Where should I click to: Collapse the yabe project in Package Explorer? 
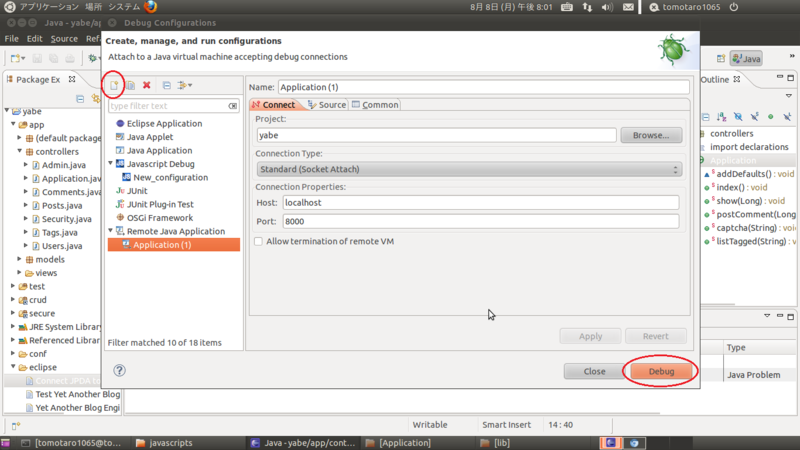[7, 111]
